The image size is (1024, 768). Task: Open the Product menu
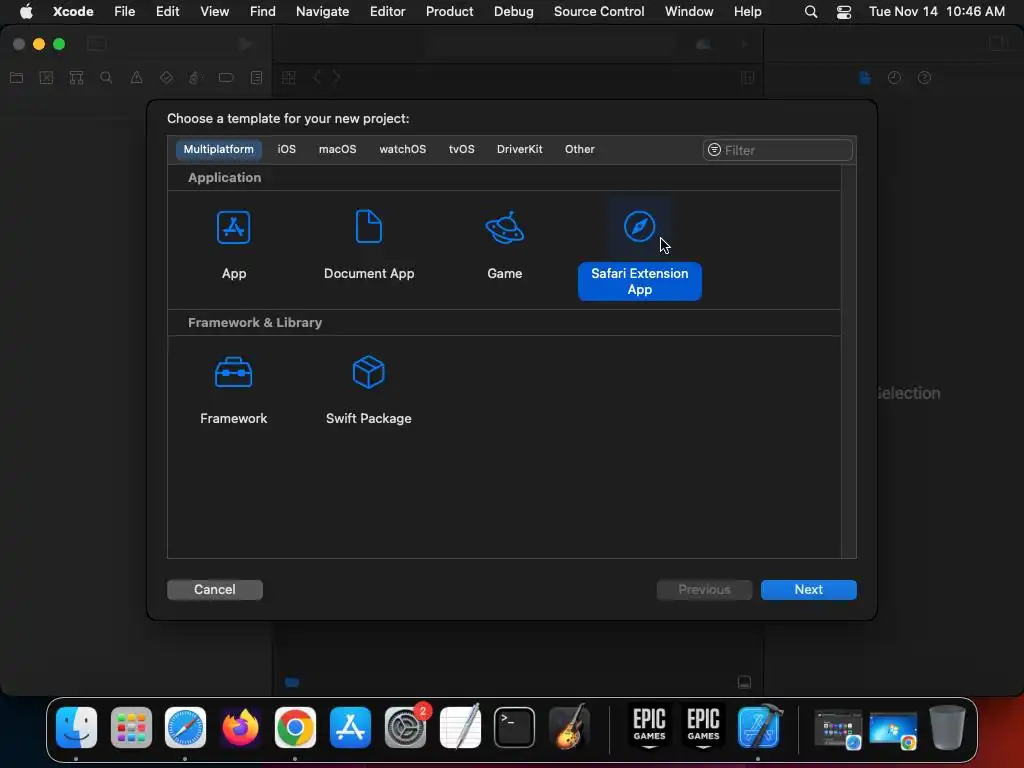(449, 11)
